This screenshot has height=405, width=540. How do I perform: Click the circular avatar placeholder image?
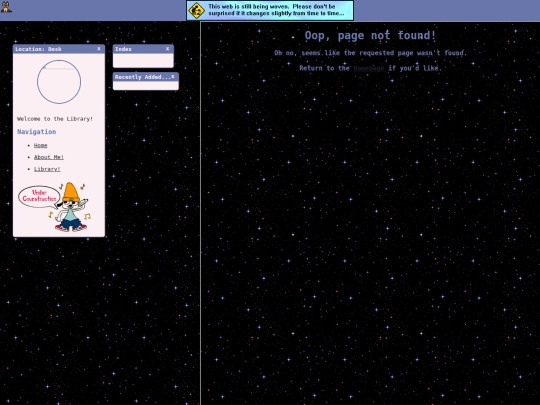tap(59, 82)
